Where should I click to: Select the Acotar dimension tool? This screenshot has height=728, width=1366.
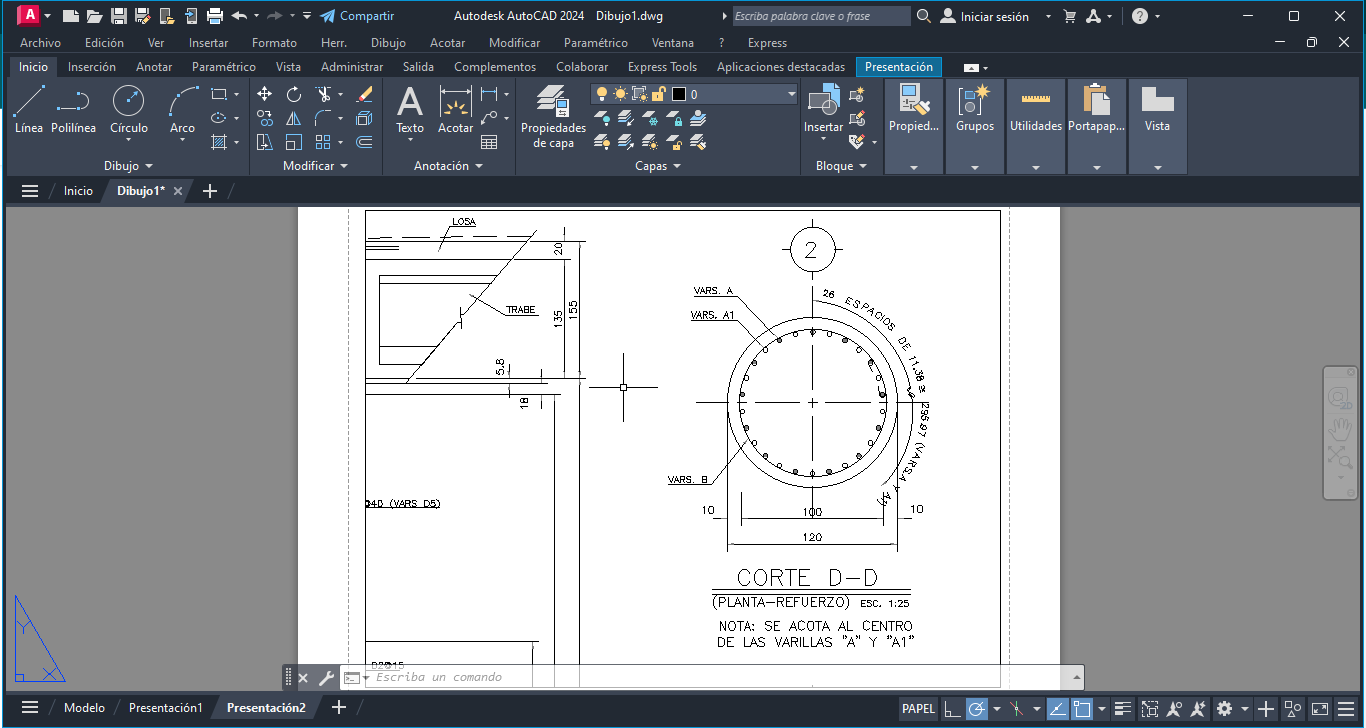(x=455, y=110)
